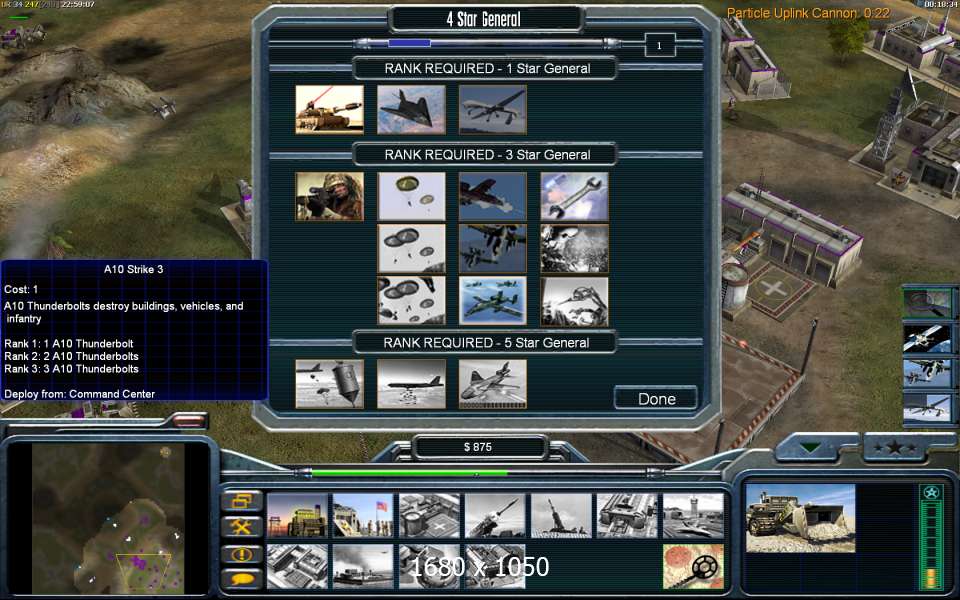Build a Patriot Missile battery
This screenshot has height=600, width=960.
click(495, 516)
